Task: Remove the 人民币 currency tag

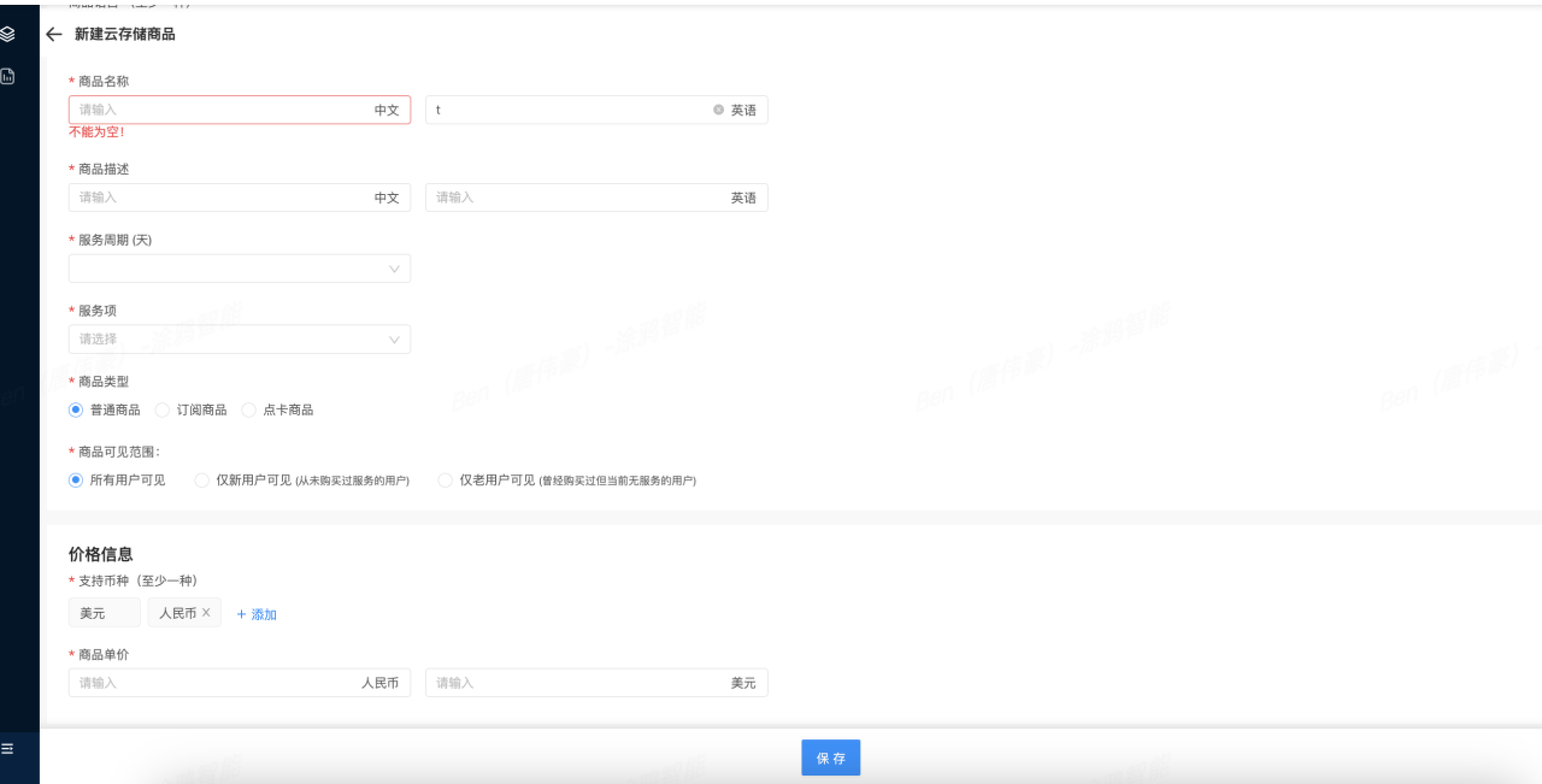Action: (x=206, y=612)
